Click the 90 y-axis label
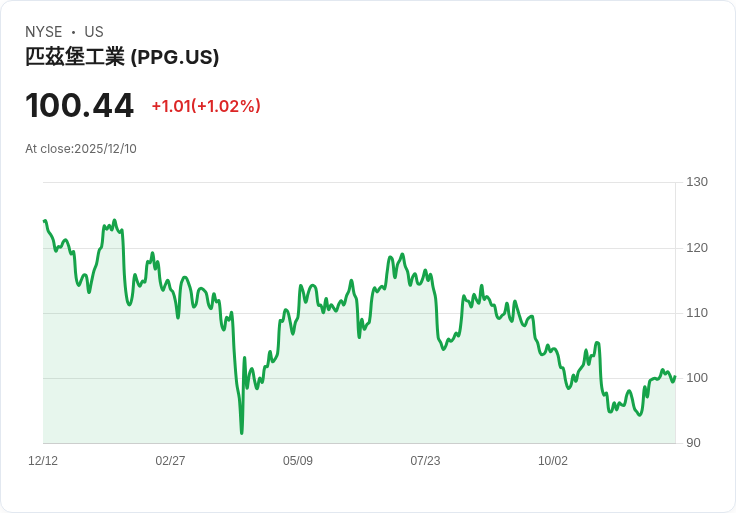The height and width of the screenshot is (513, 736). (x=693, y=443)
